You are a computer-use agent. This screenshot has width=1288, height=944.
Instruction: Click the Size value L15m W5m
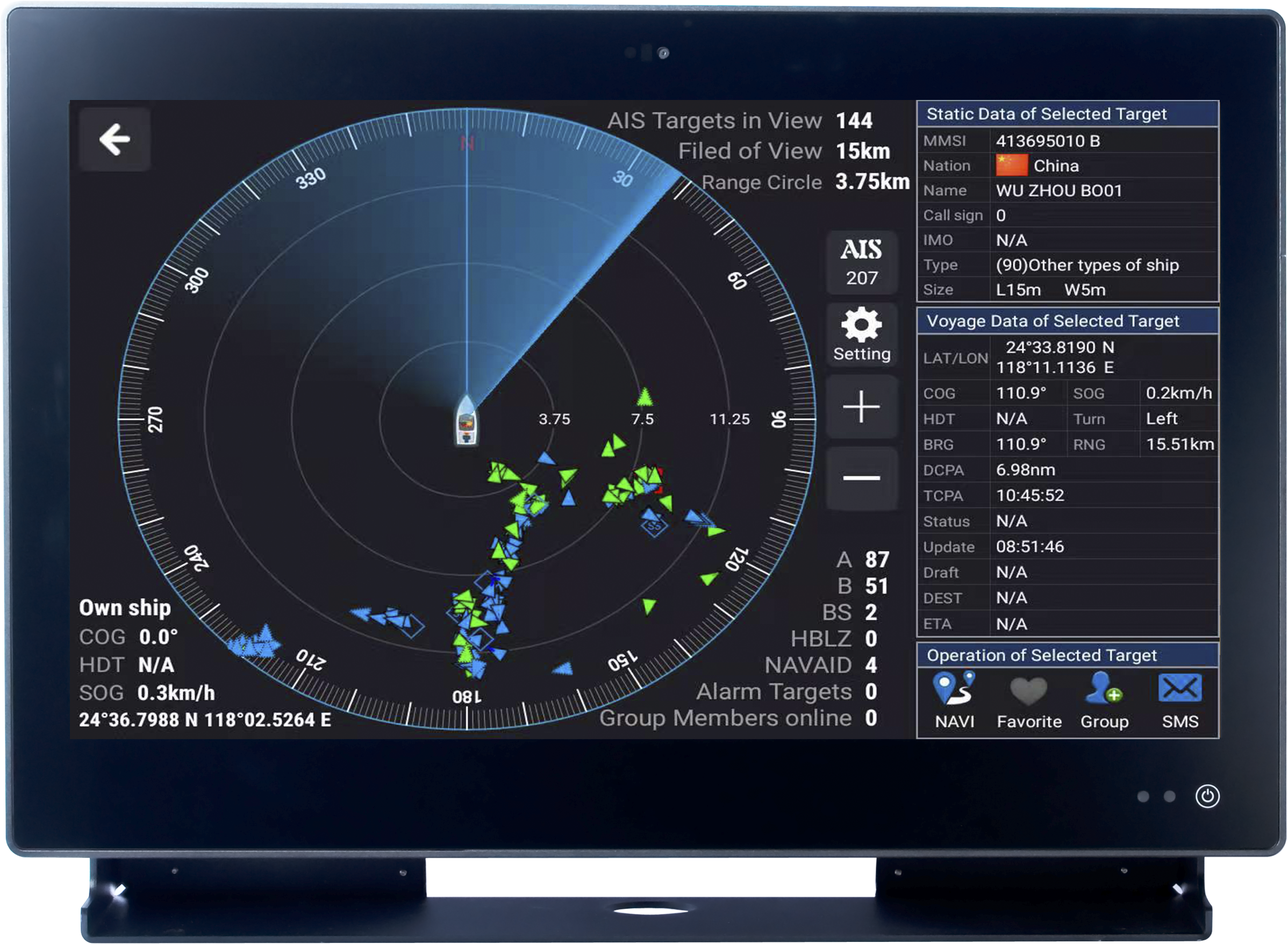(1050, 290)
